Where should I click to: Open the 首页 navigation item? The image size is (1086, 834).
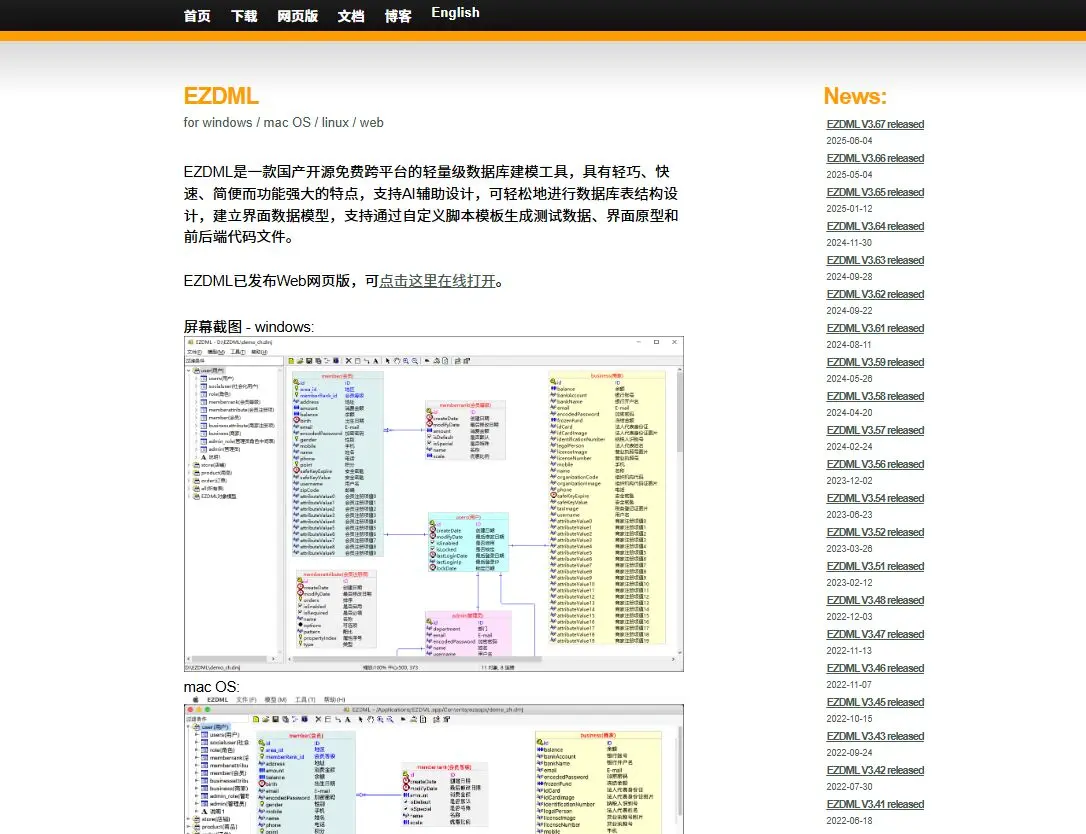click(x=197, y=16)
